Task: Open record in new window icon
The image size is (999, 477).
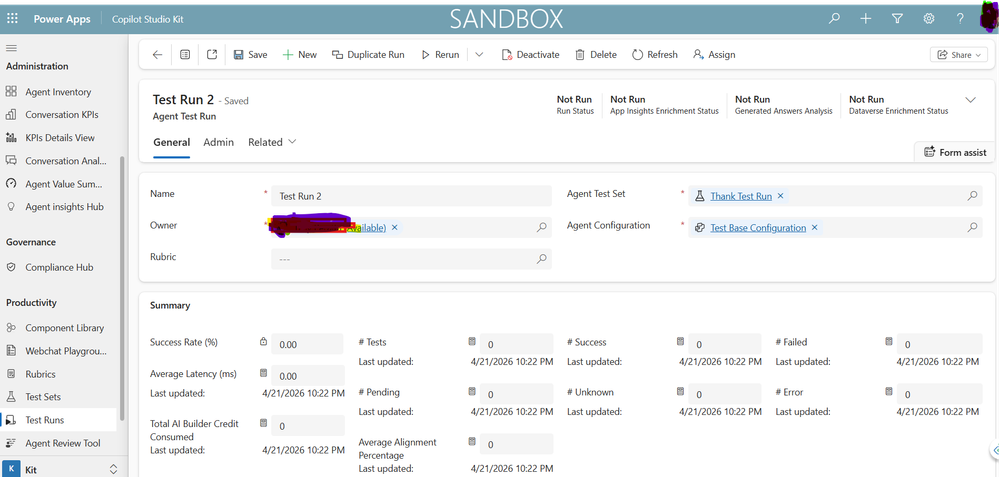Action: [212, 55]
